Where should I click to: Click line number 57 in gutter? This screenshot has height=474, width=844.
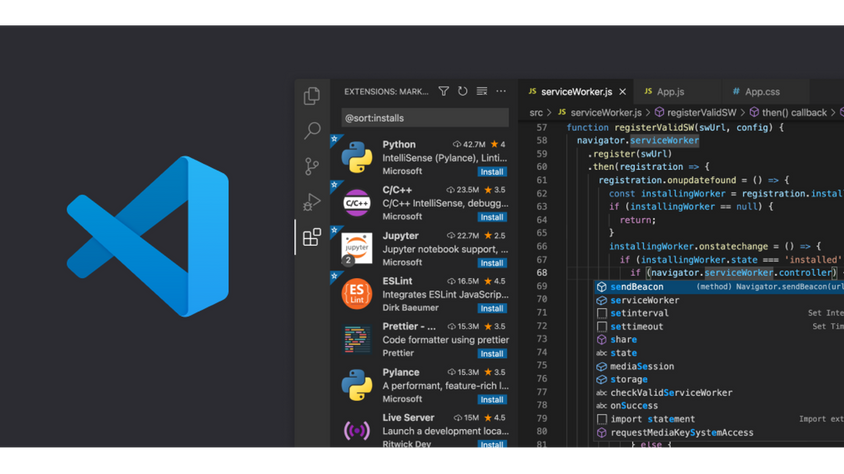541,128
